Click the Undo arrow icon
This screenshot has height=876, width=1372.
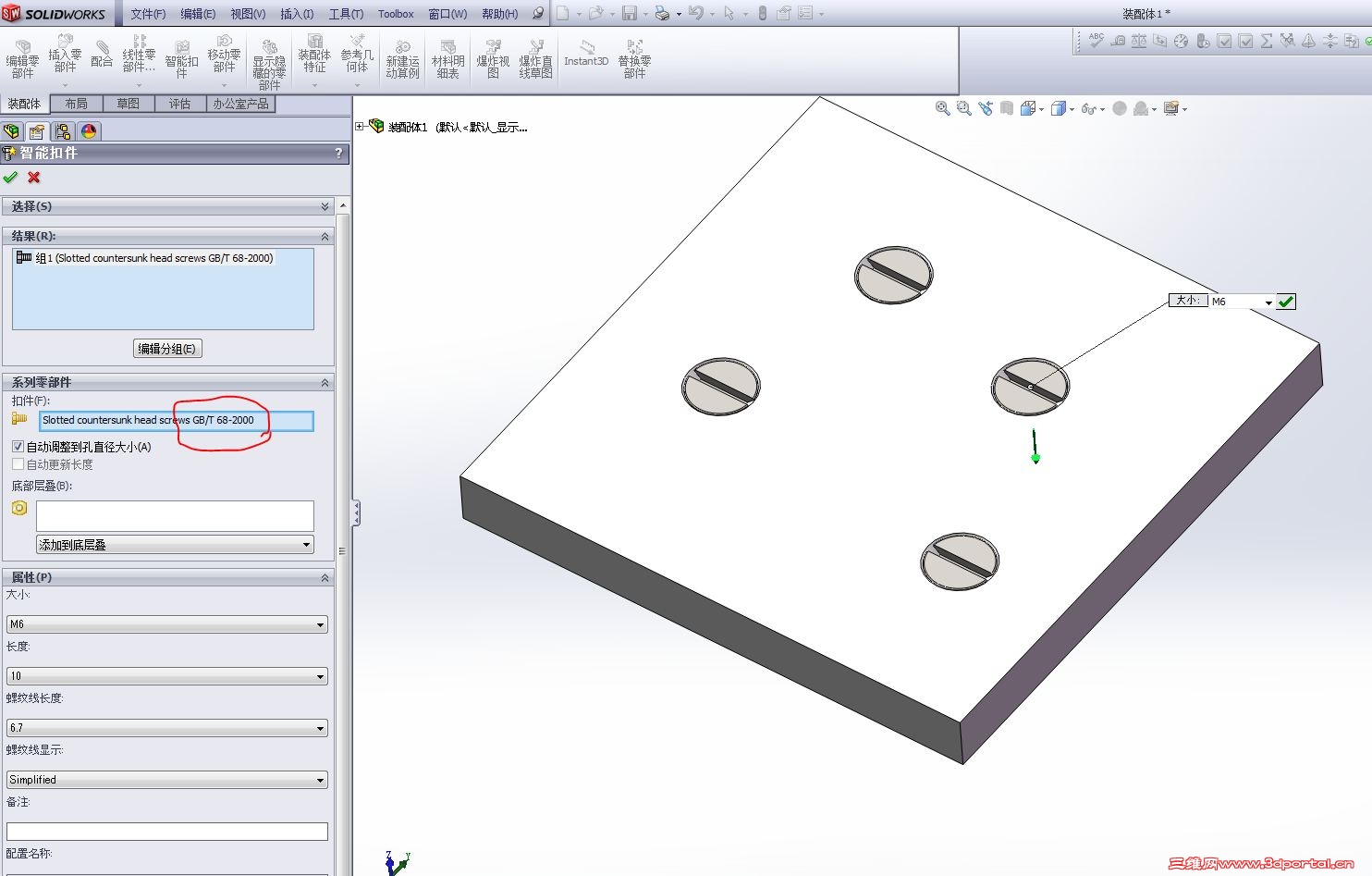(695, 13)
